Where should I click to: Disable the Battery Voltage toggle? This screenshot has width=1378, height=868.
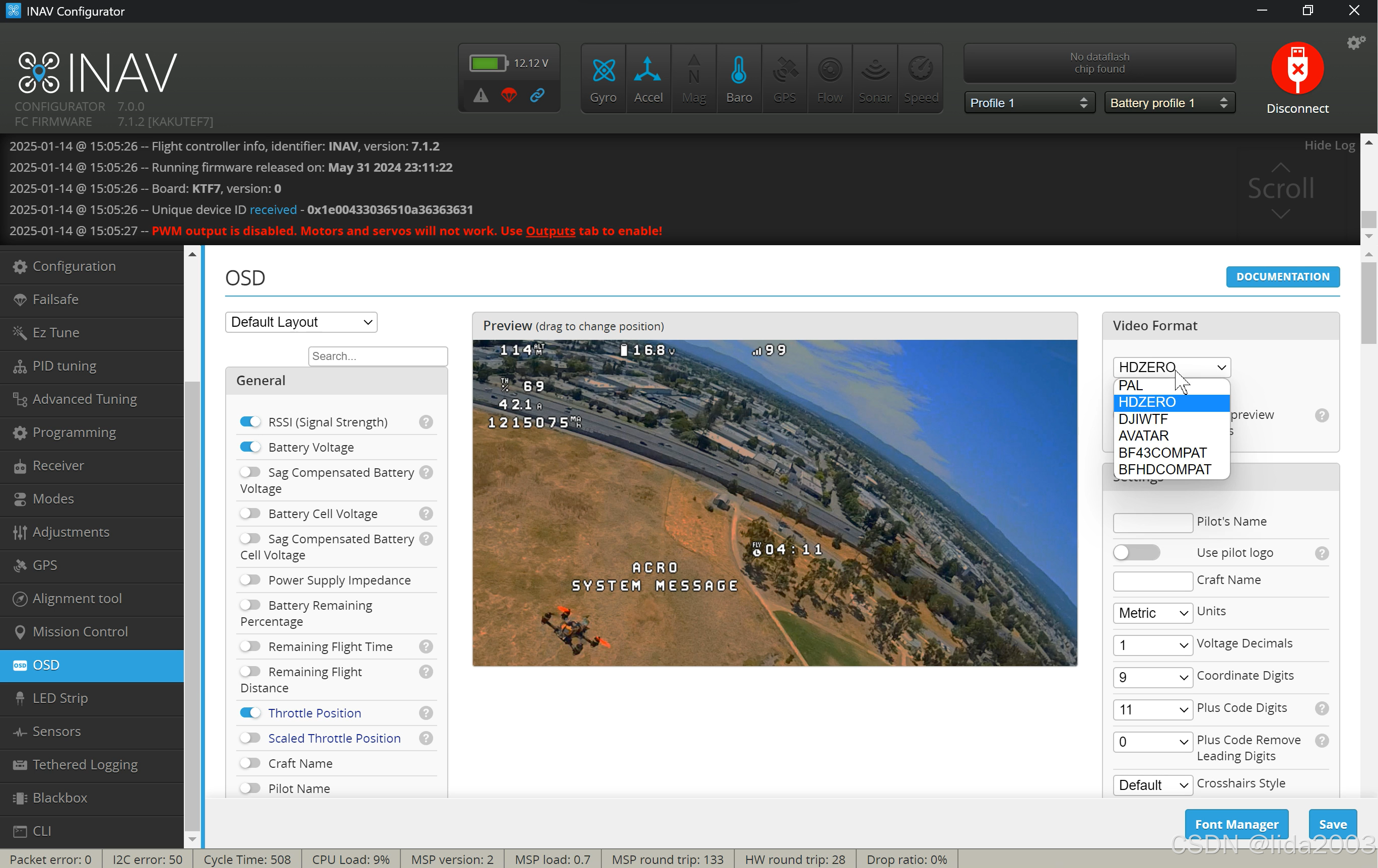click(250, 447)
